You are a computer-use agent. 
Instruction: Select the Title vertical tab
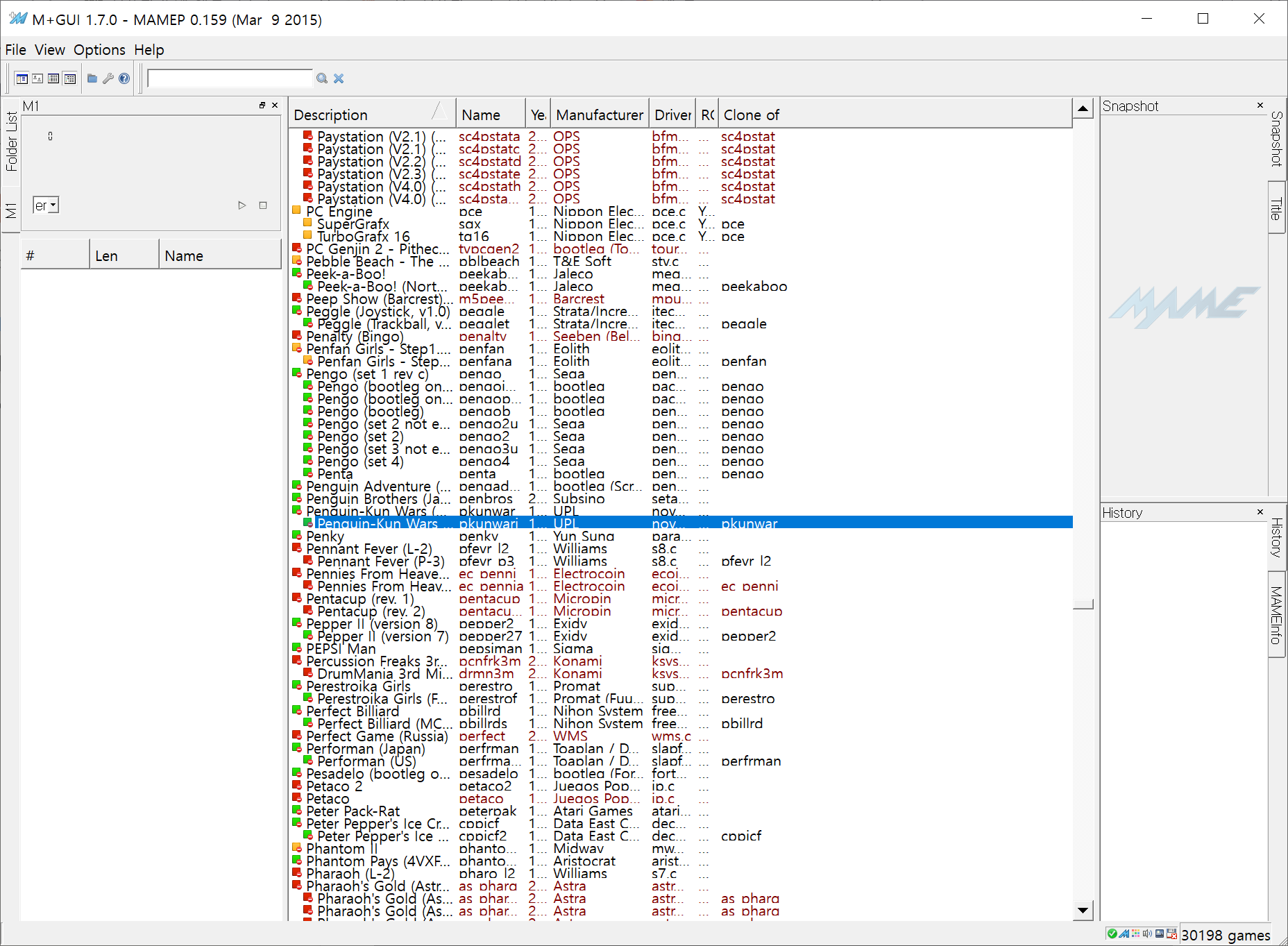1276,208
